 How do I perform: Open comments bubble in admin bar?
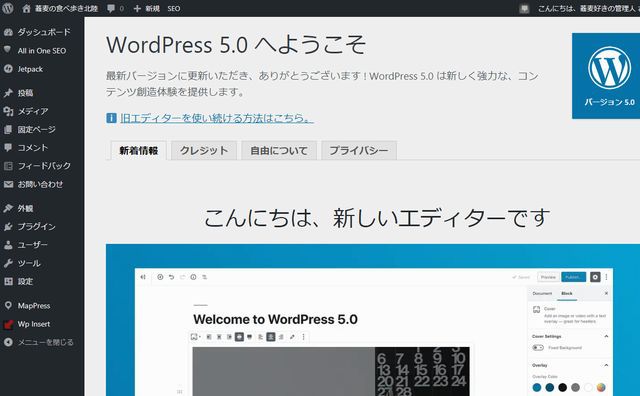coord(111,8)
